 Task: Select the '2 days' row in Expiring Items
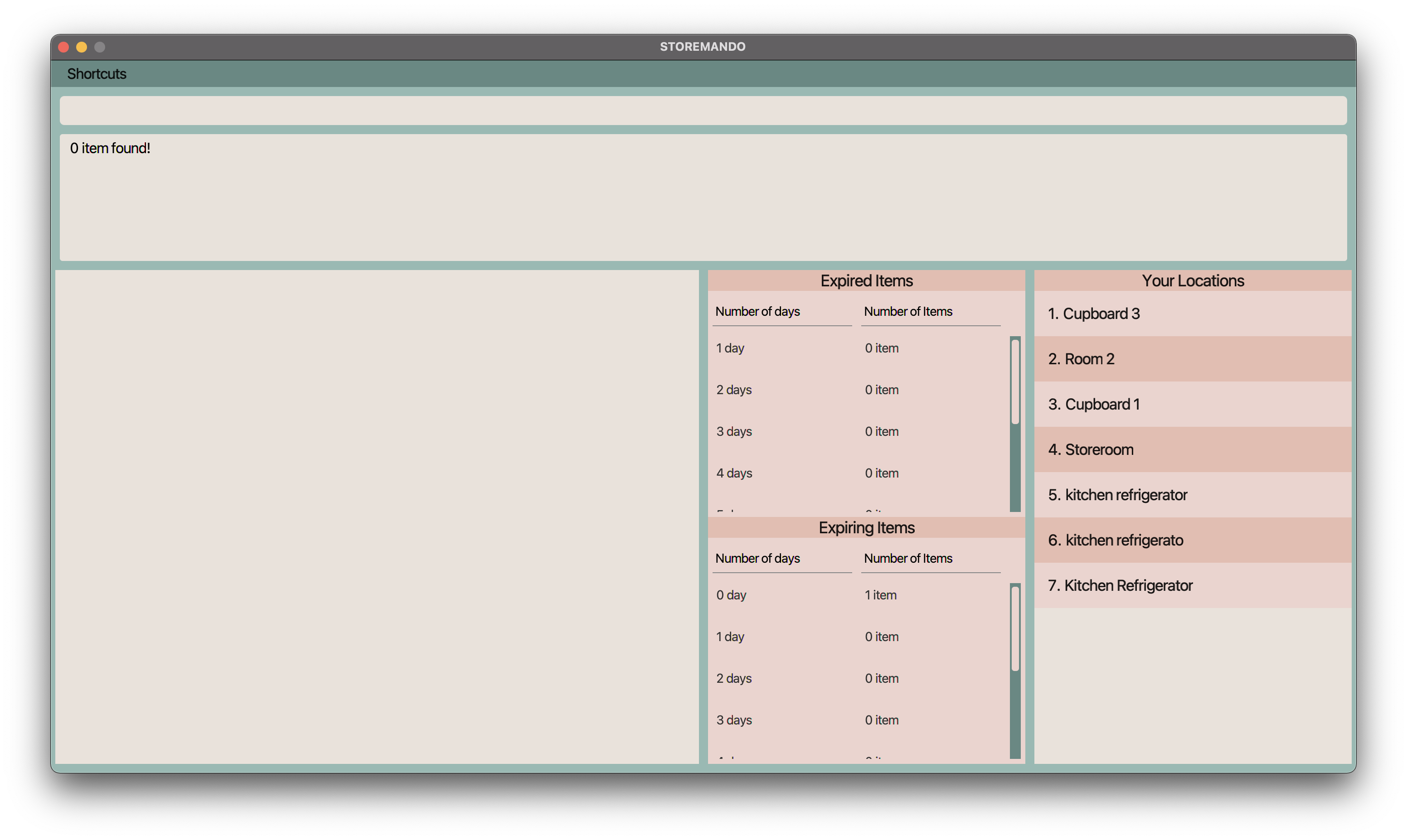858,678
